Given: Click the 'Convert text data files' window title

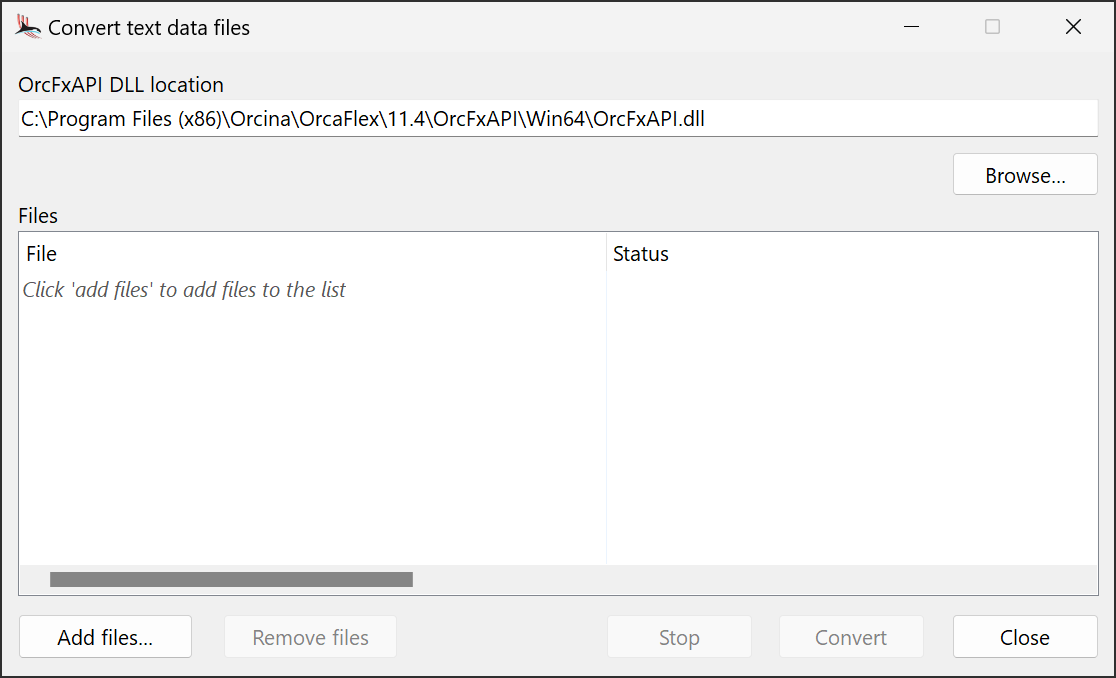Looking at the screenshot, I should pos(149,28).
